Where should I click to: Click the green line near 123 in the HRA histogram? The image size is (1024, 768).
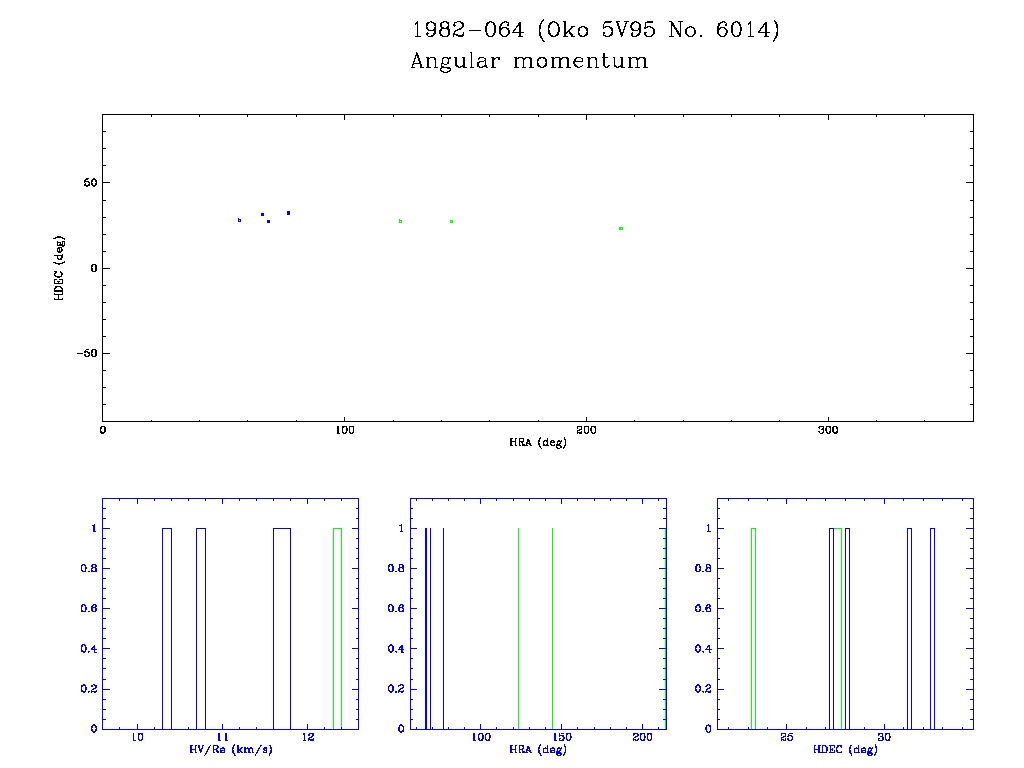519,628
